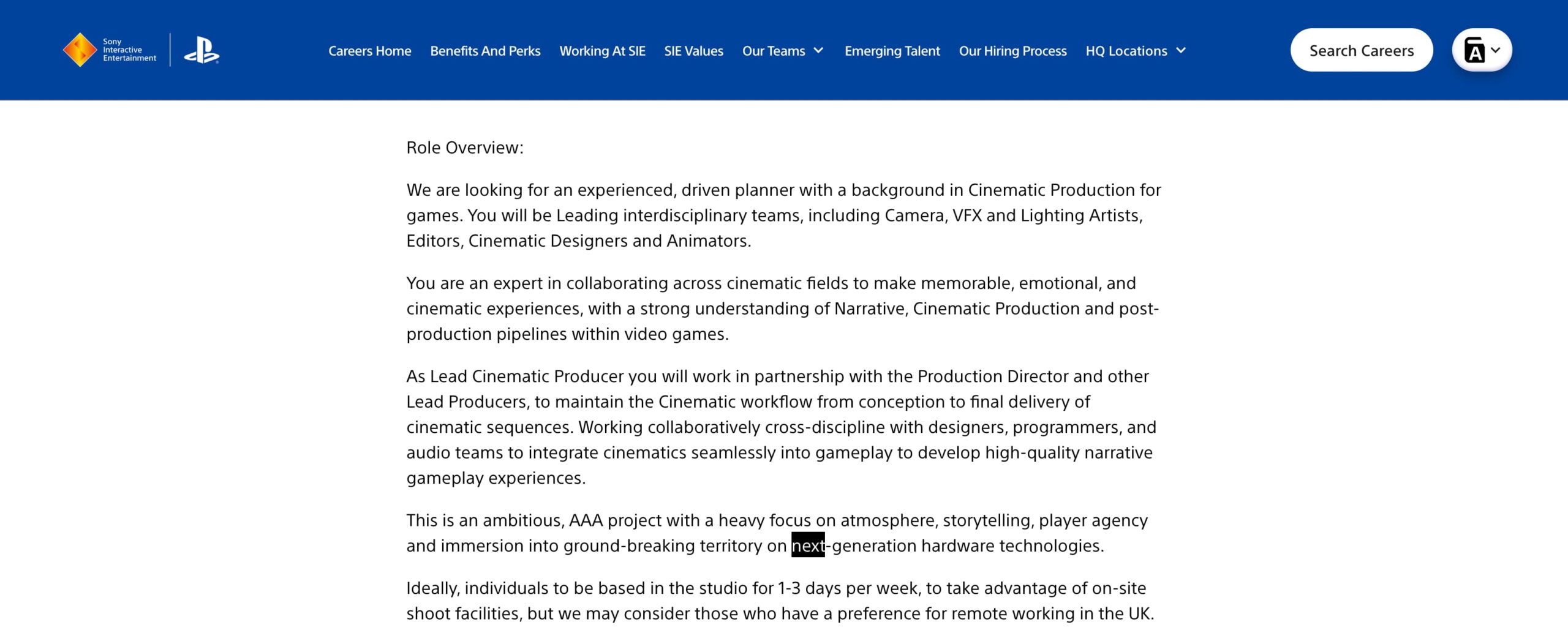Click the PlayStation logo icon

[x=202, y=50]
